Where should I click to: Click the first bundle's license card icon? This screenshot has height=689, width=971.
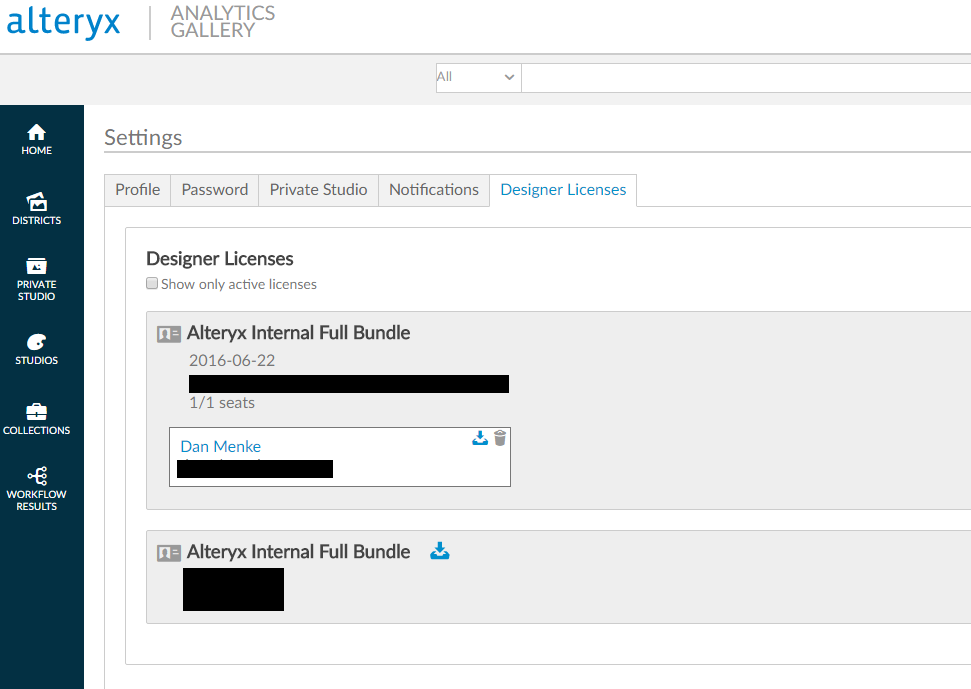point(168,334)
